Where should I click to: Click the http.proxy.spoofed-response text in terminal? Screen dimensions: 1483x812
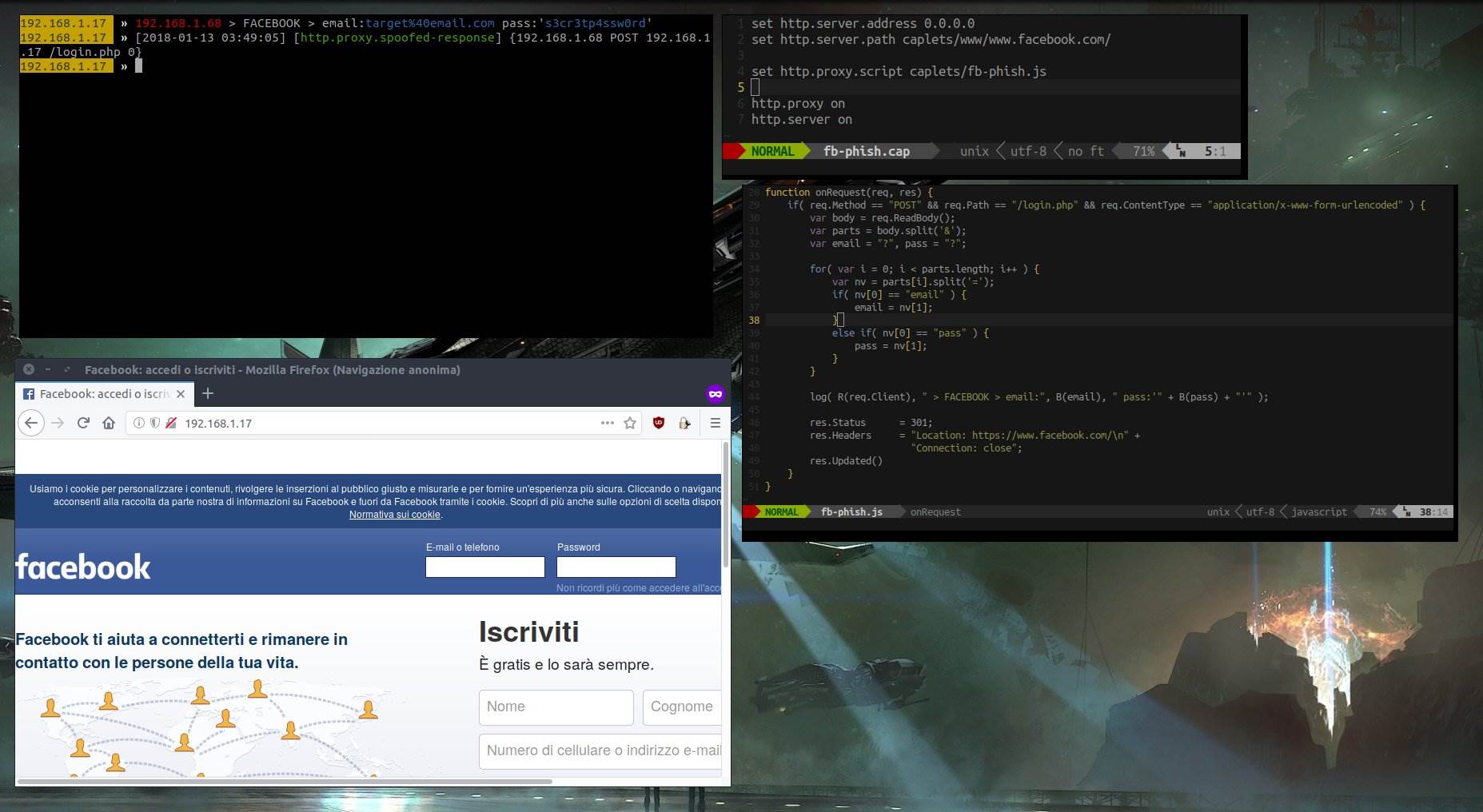[397, 38]
